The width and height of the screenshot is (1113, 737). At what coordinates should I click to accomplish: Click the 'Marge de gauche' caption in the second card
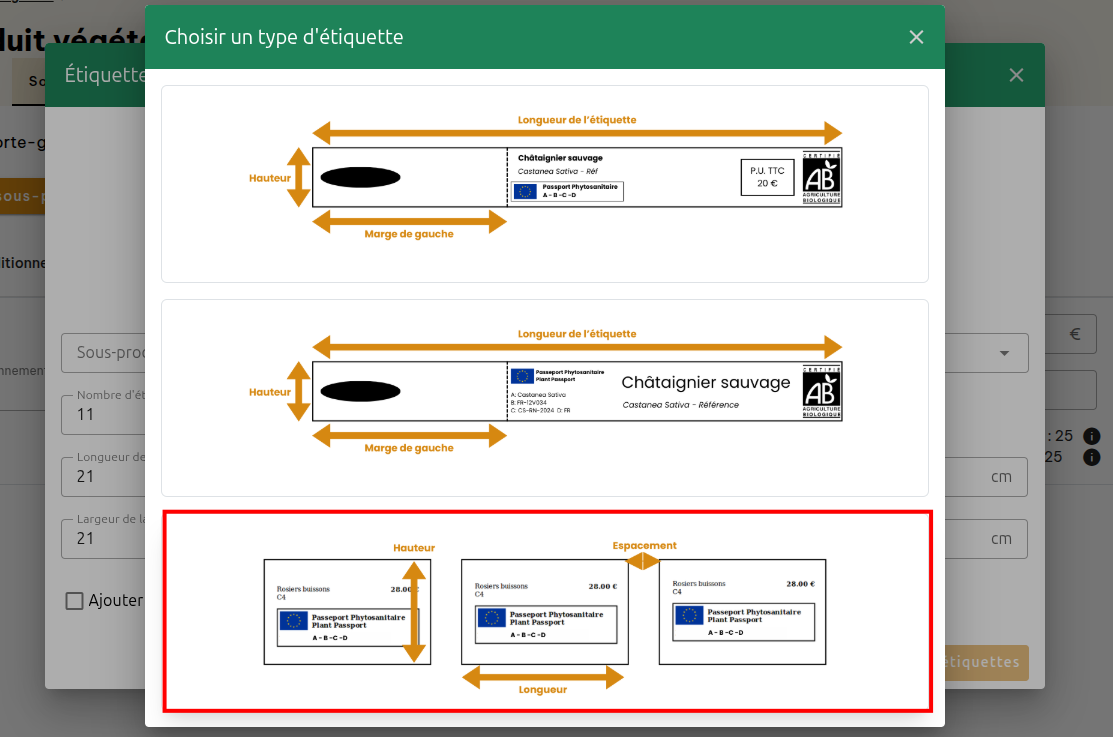pyautogui.click(x=409, y=448)
